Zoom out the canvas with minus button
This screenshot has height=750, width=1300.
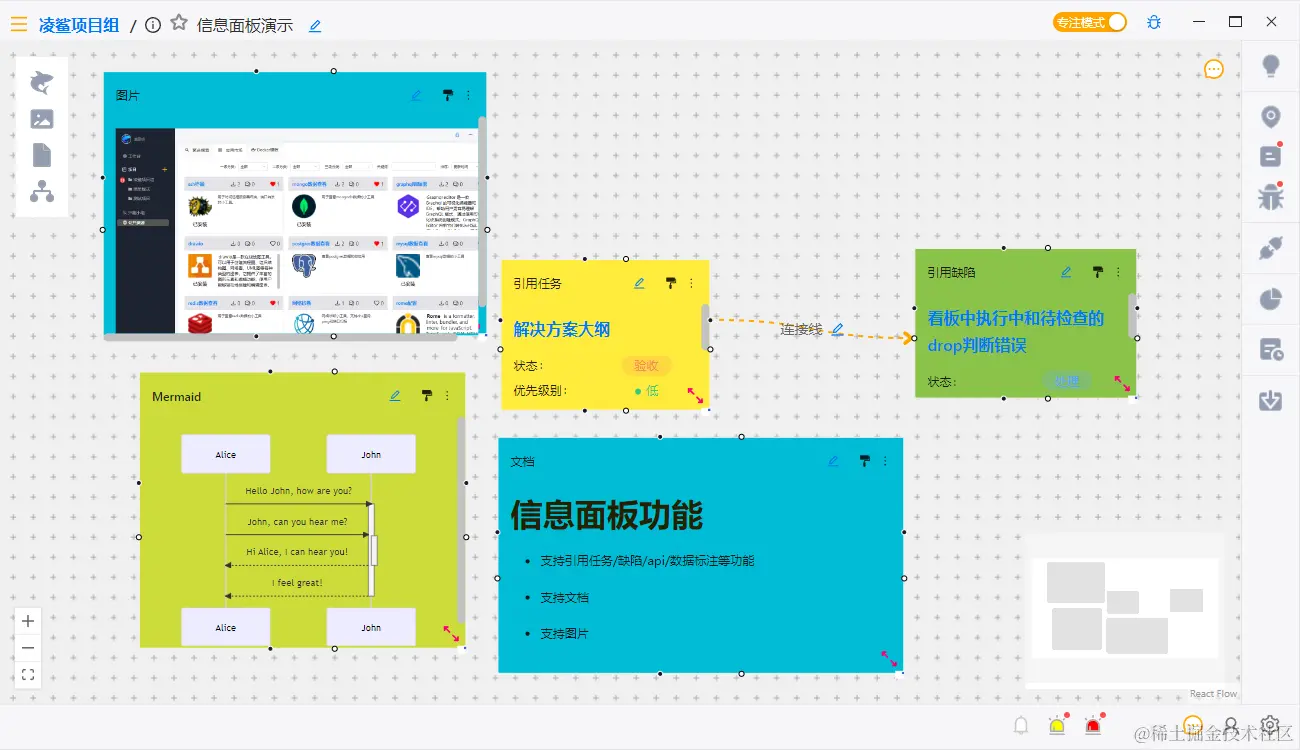(x=29, y=648)
